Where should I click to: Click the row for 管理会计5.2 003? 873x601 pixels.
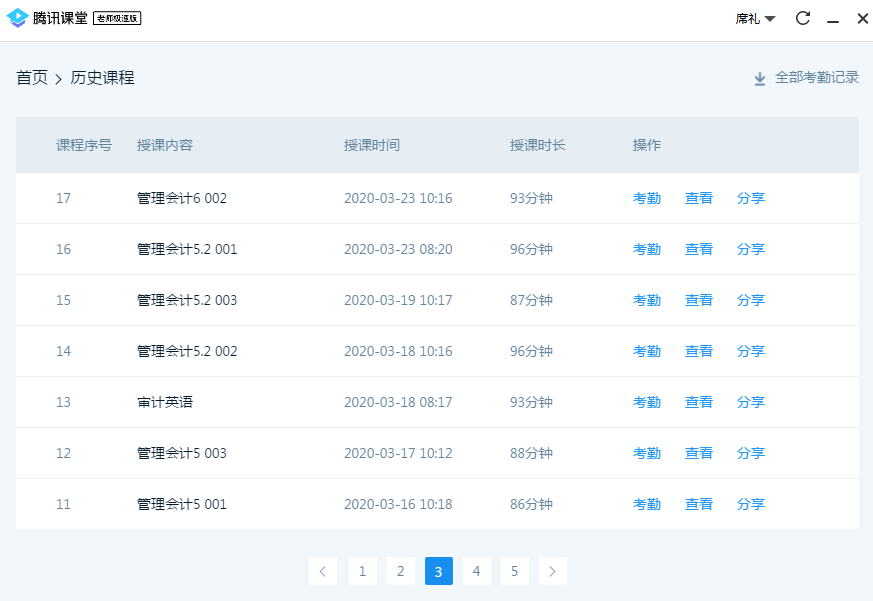[x=300, y=300]
